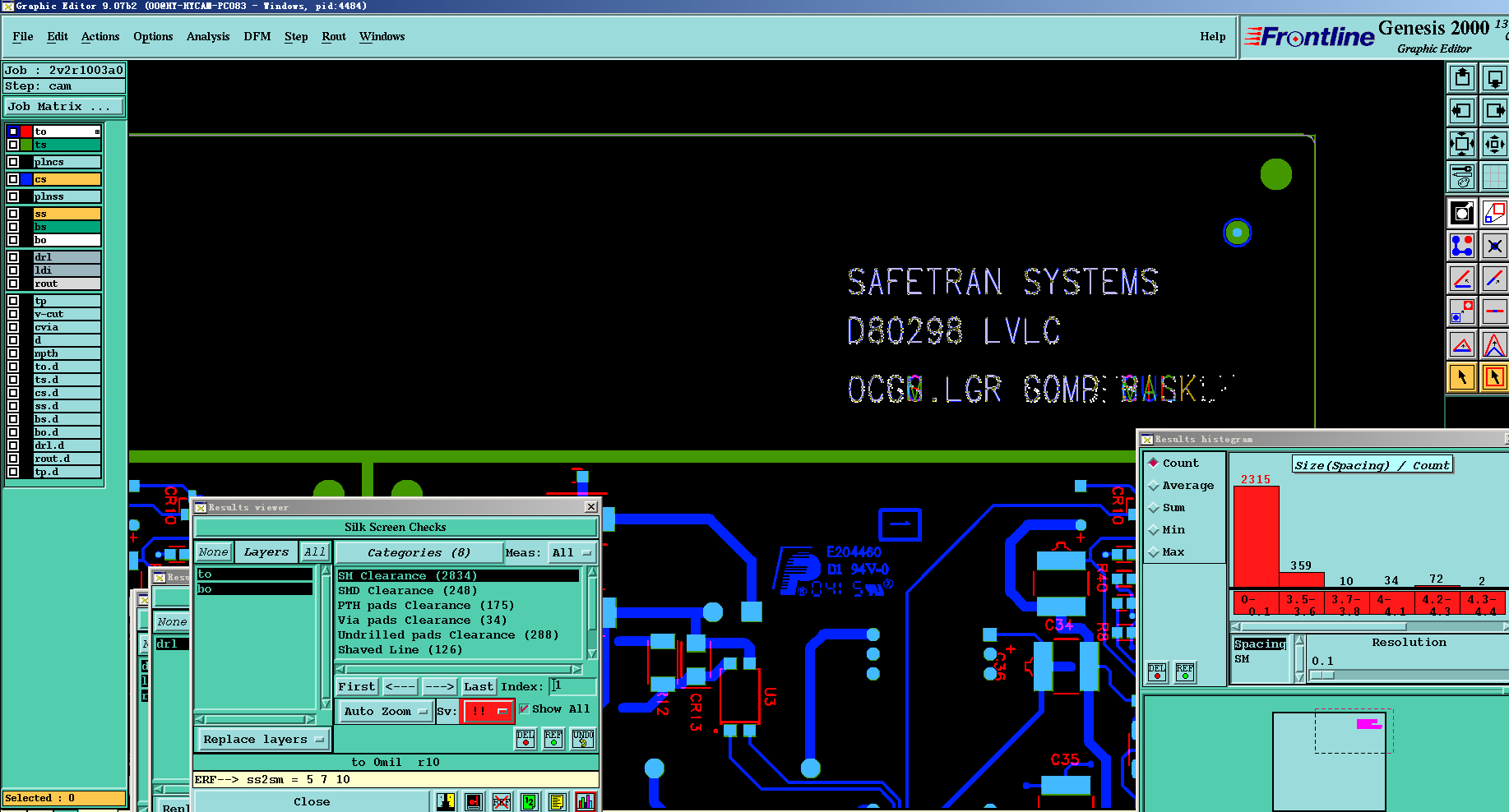Click the crossed-out REF icon
Image resolution: width=1509 pixels, height=812 pixels.
pos(502,801)
